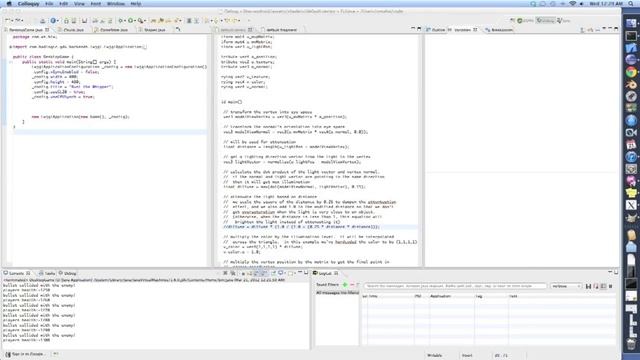Open the File menu

coord(49,4)
